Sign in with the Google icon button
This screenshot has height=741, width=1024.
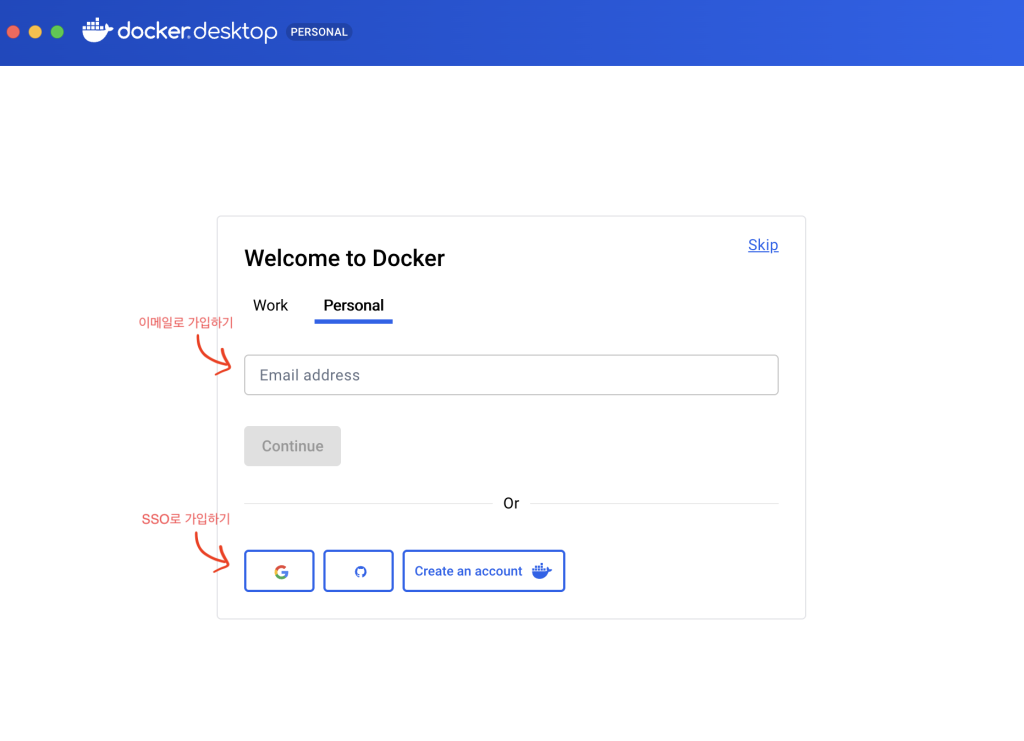279,571
